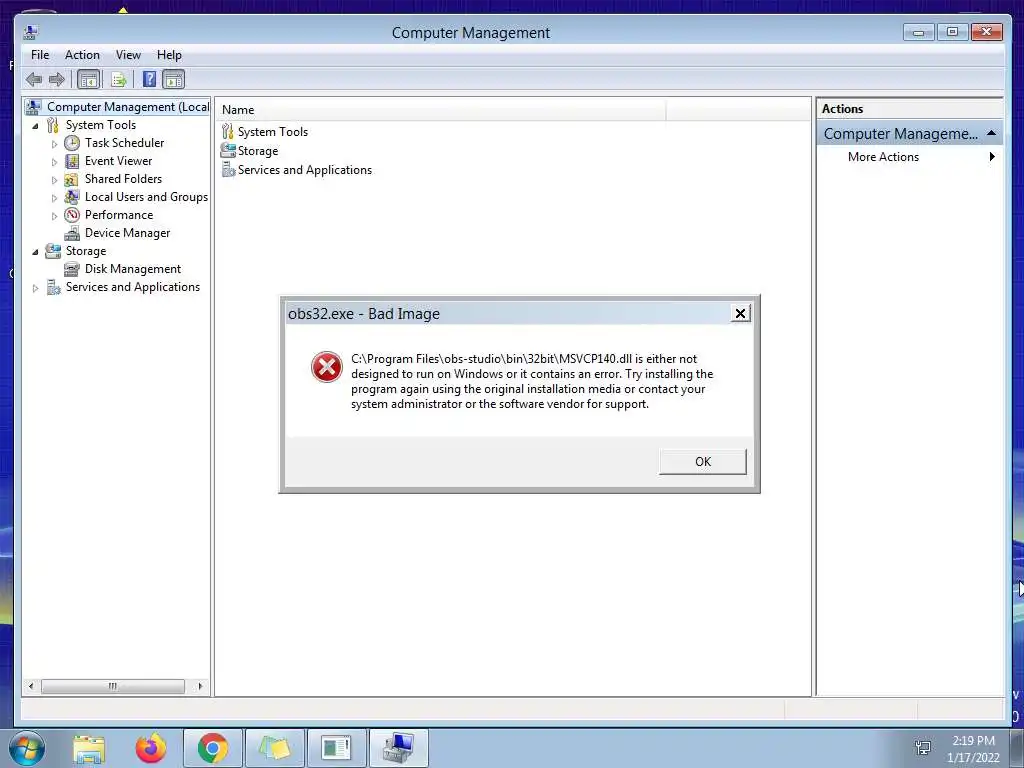
Task: Click the System Tools icon in Name list
Action: click(227, 132)
